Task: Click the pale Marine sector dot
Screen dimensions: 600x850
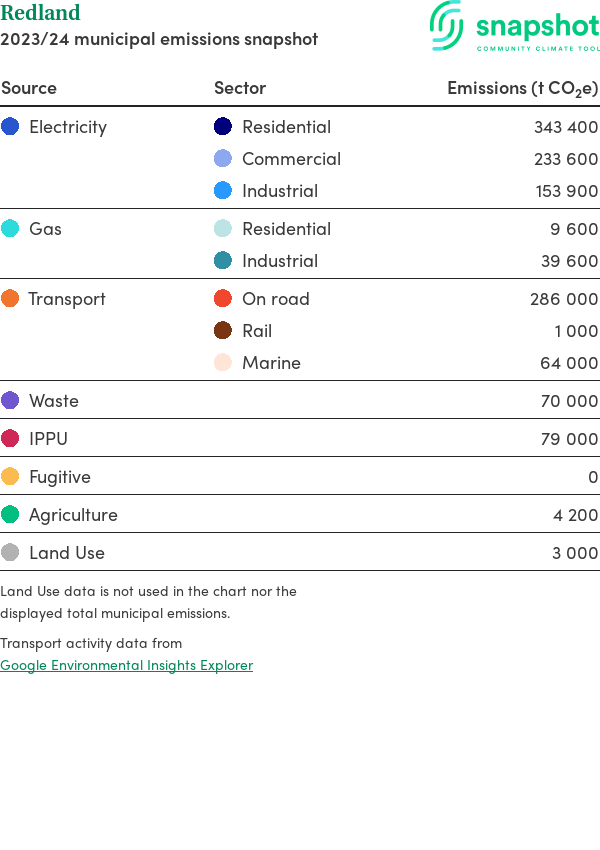Action: [223, 363]
